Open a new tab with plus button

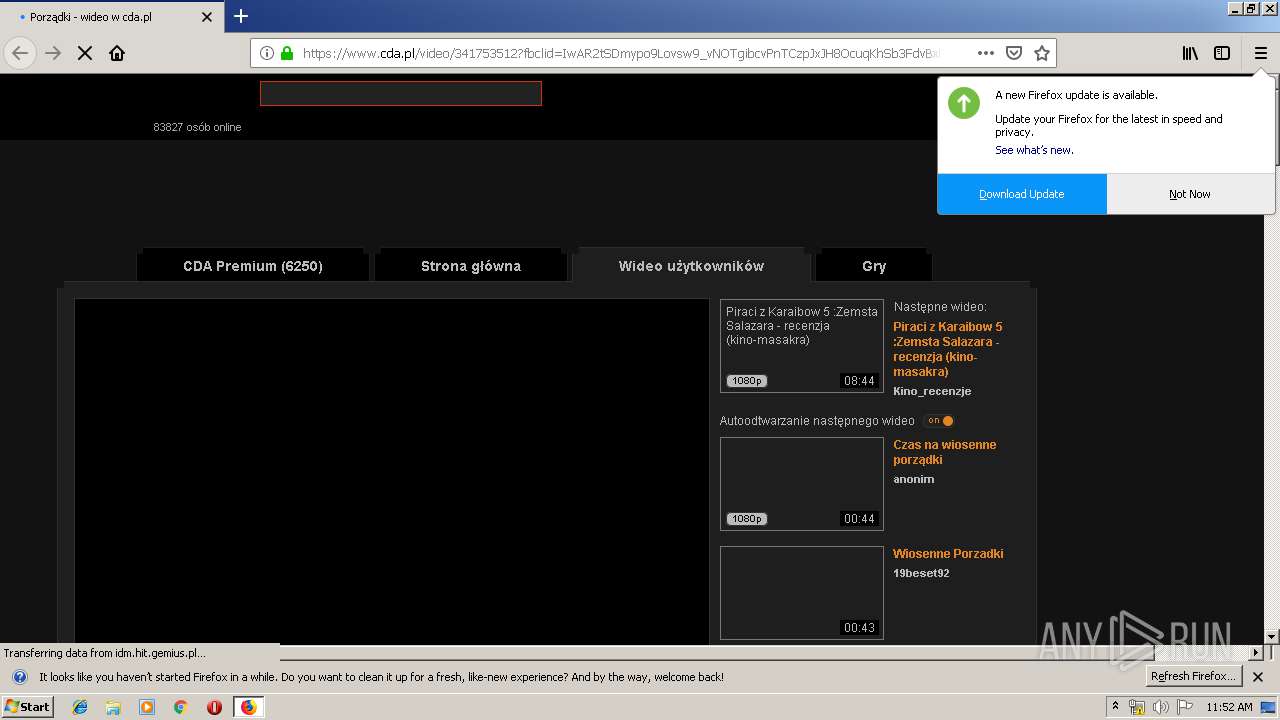point(241,16)
